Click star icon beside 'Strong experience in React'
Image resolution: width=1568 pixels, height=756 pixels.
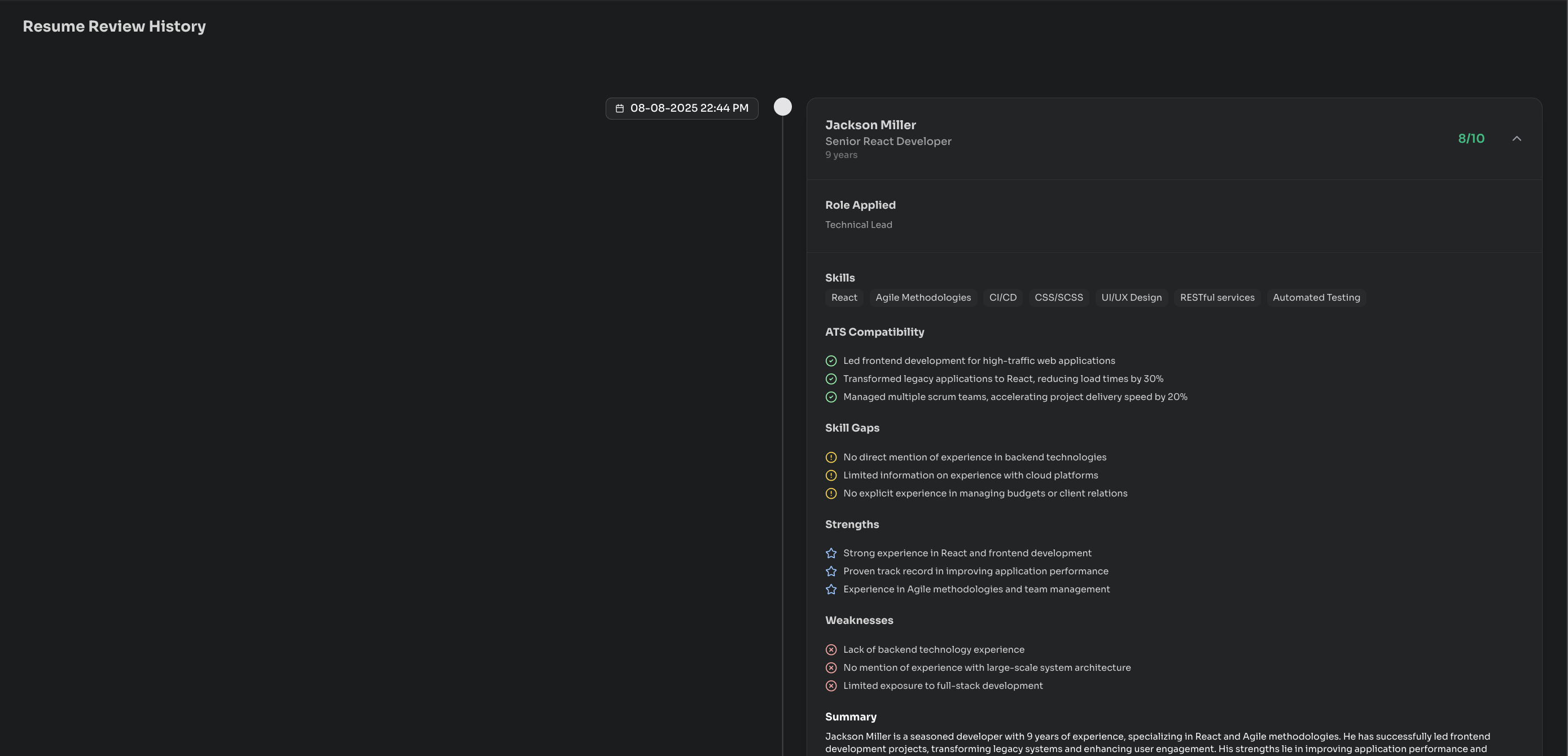coord(831,553)
